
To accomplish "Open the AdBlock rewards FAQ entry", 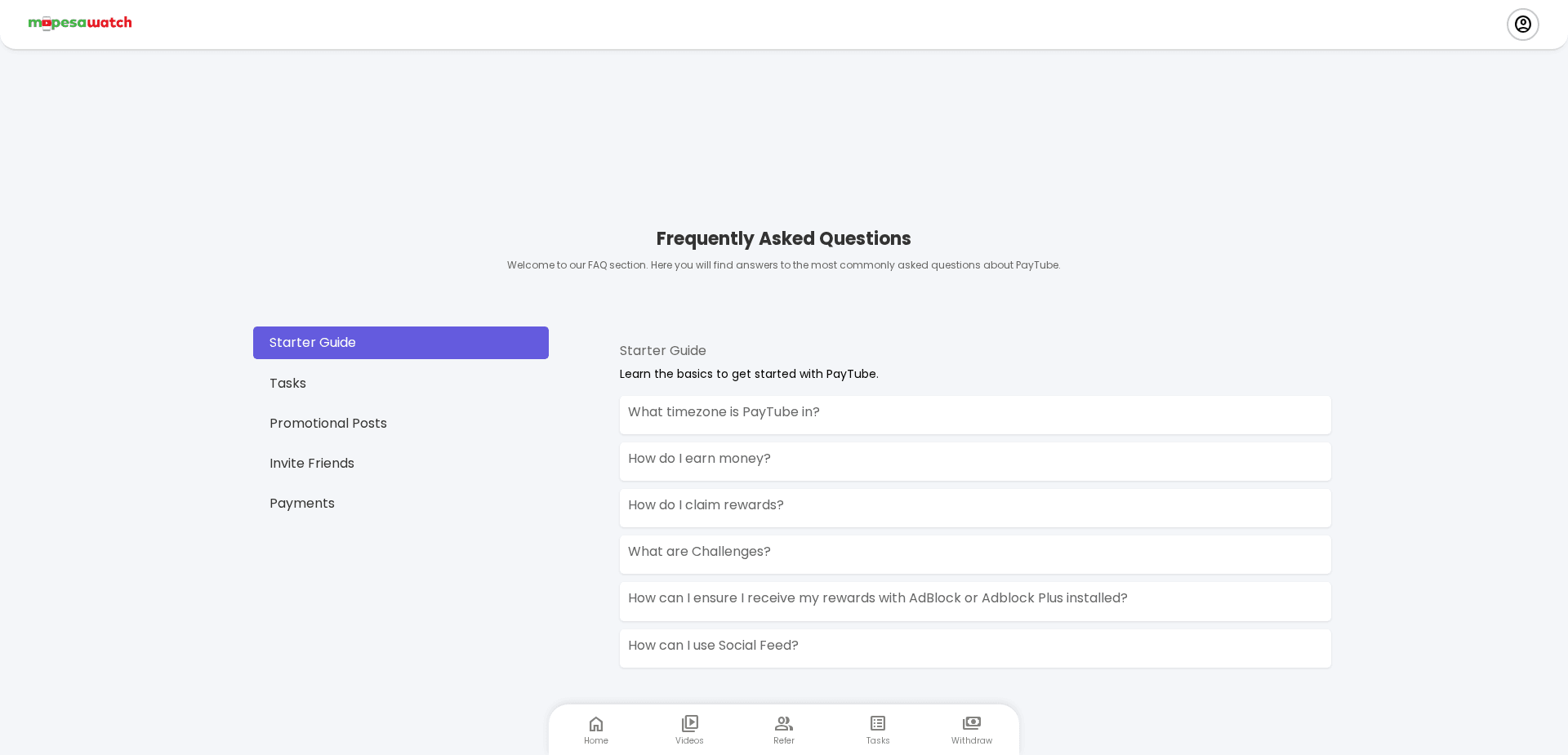I will coord(975,601).
